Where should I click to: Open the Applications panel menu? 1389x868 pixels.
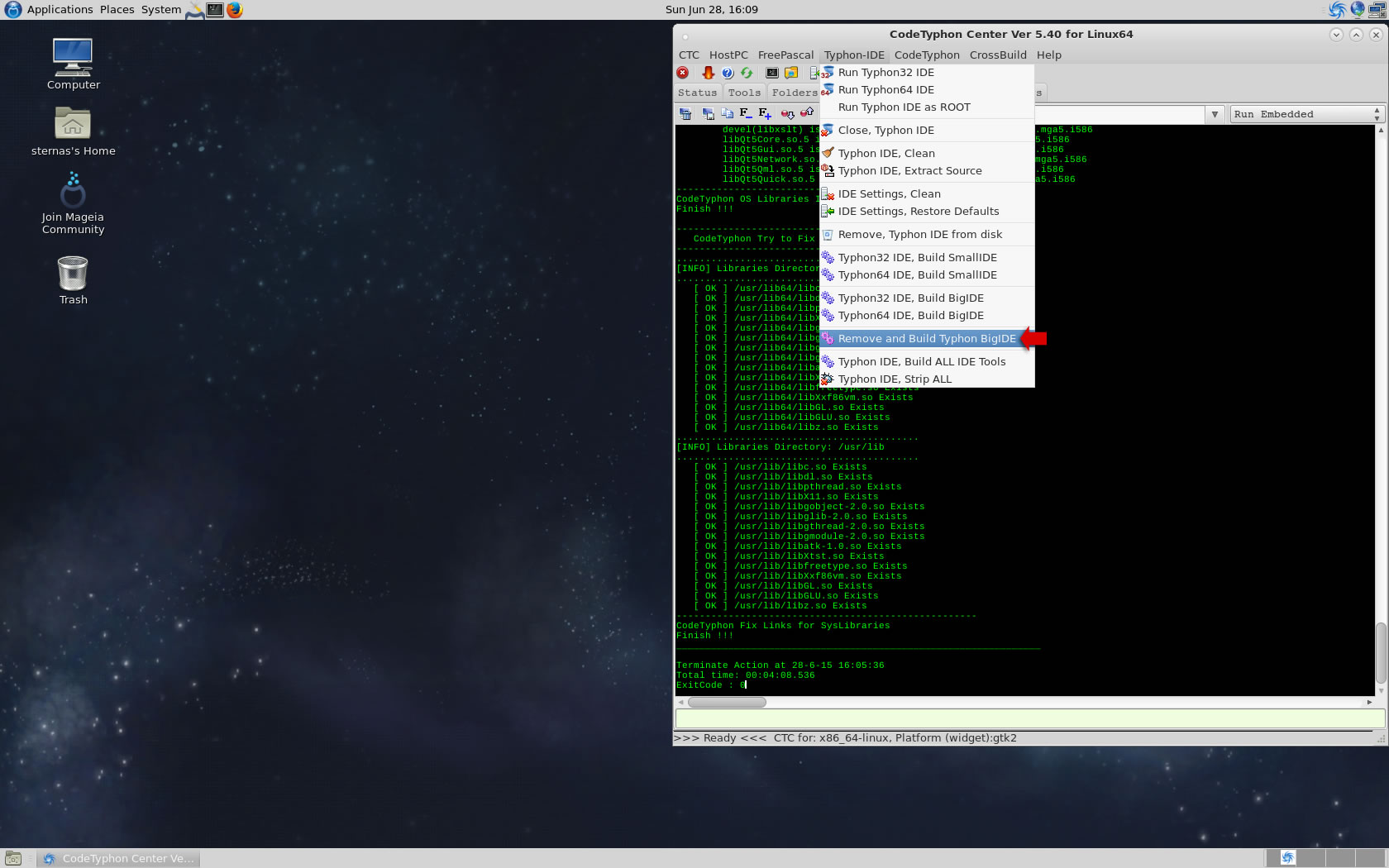click(x=60, y=10)
